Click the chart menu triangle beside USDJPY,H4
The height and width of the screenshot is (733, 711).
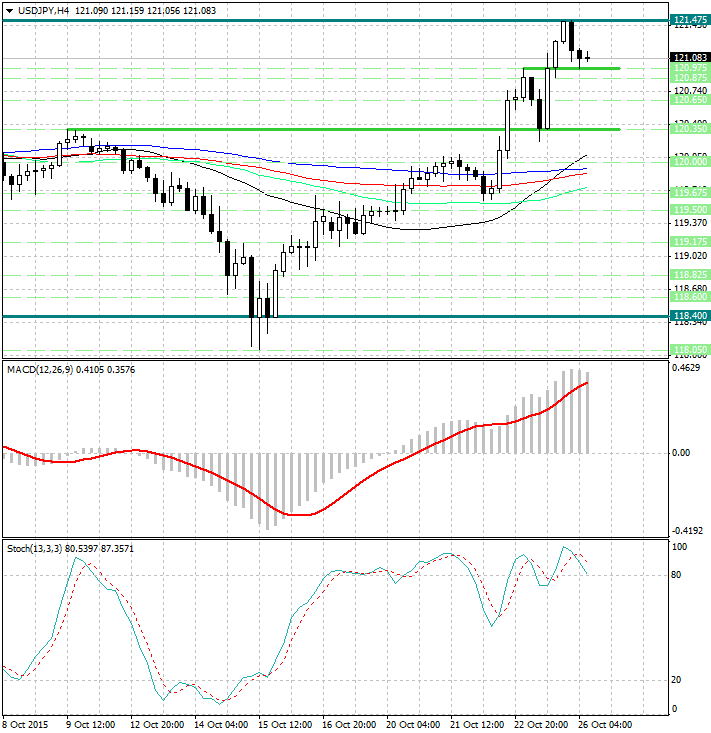(9, 11)
